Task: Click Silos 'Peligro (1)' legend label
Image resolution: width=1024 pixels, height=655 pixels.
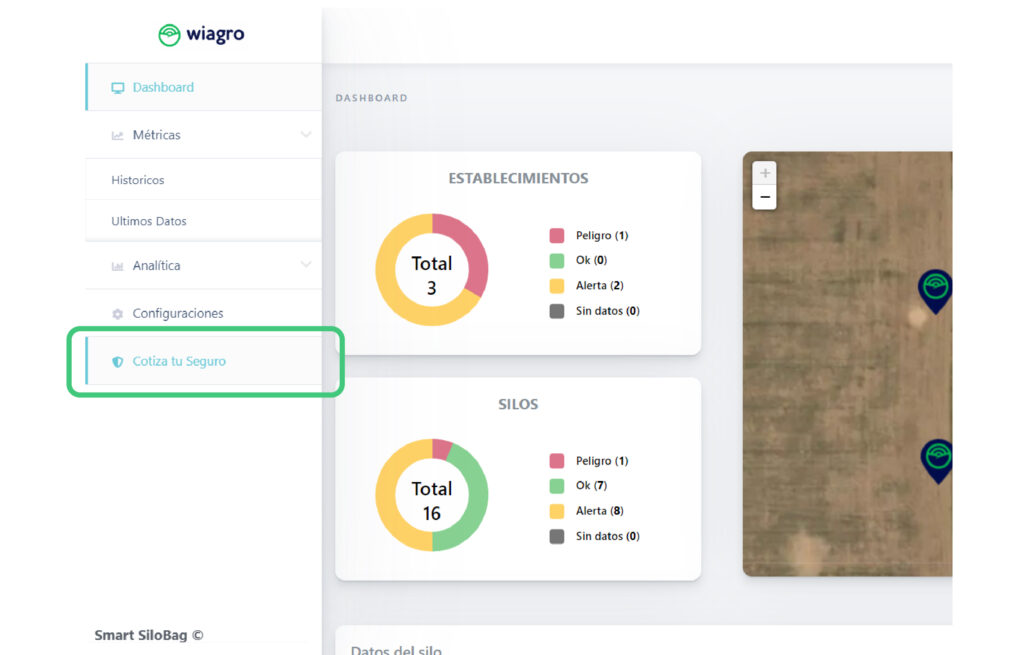Action: [602, 461]
